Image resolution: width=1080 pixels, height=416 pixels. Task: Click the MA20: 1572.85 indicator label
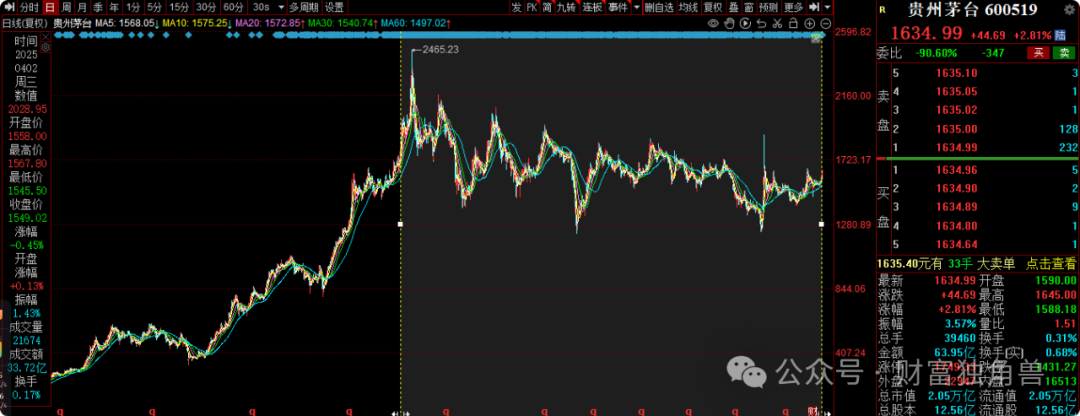[270, 23]
